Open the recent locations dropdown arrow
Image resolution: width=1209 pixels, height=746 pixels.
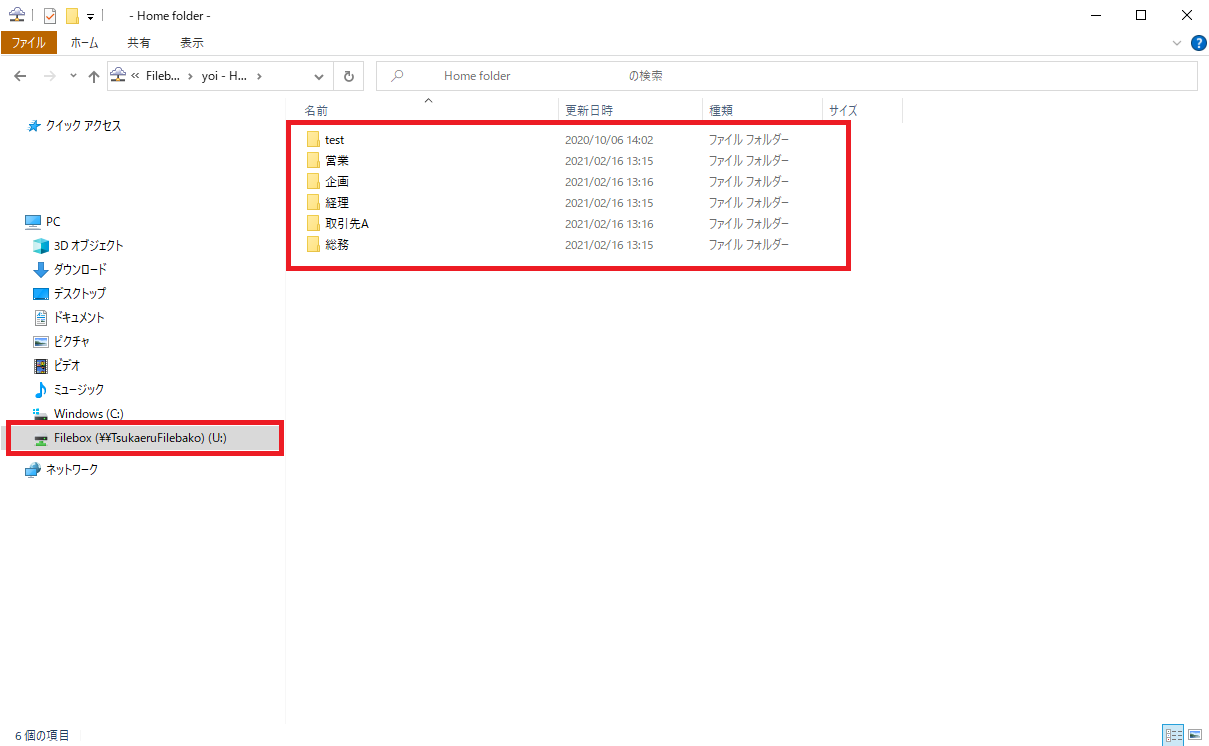(x=73, y=76)
